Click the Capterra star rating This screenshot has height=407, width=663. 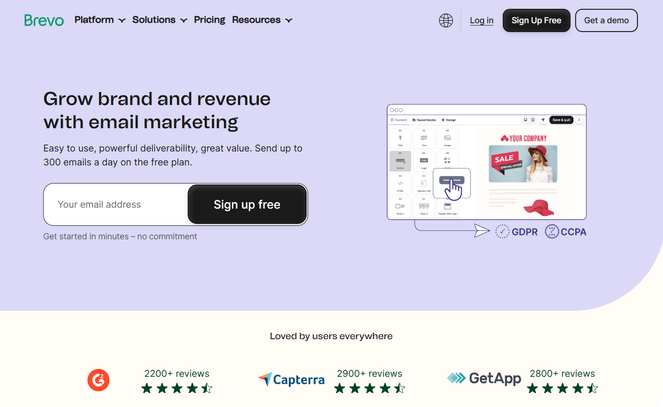[370, 388]
